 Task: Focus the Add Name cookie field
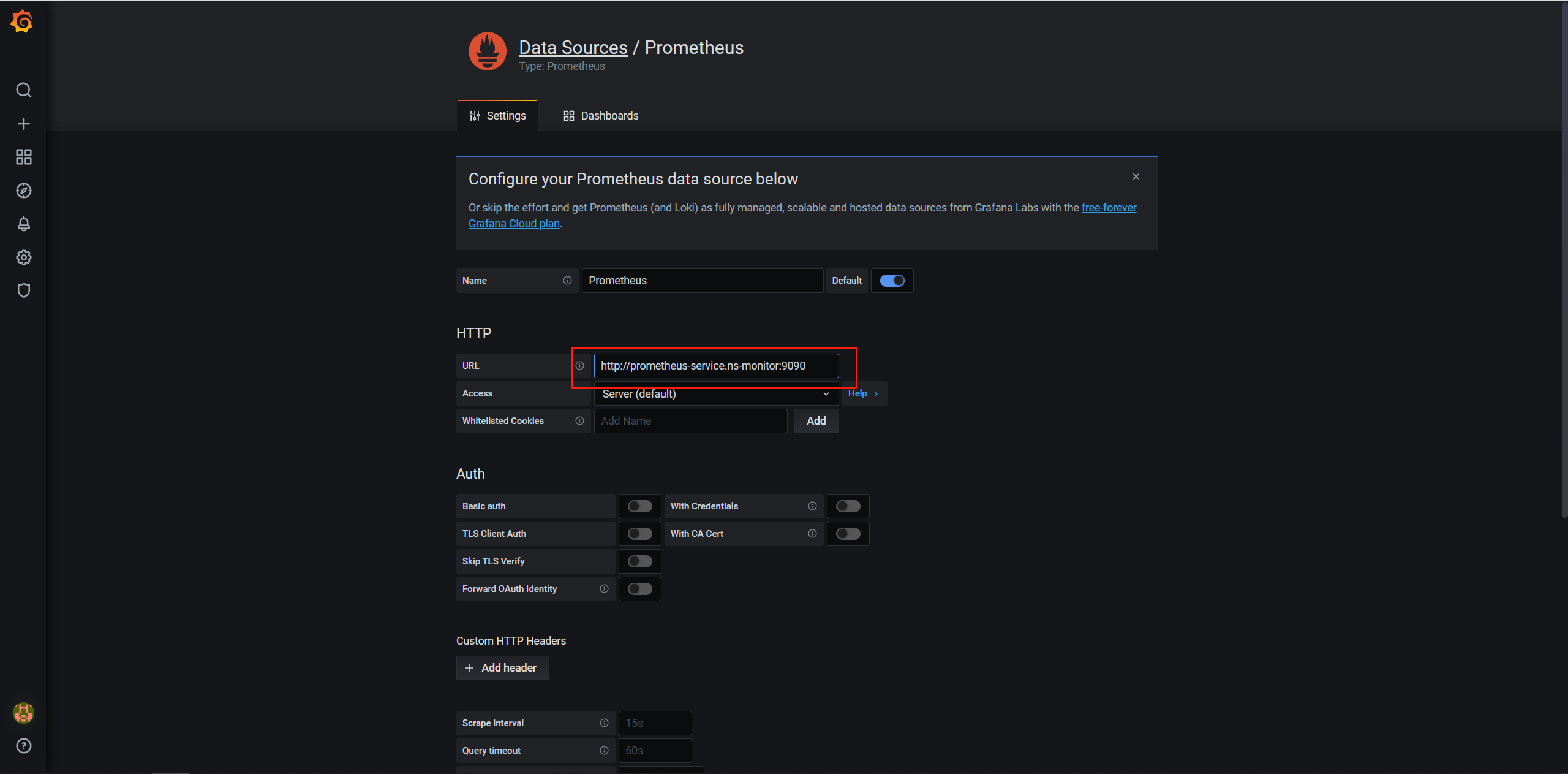(x=690, y=421)
